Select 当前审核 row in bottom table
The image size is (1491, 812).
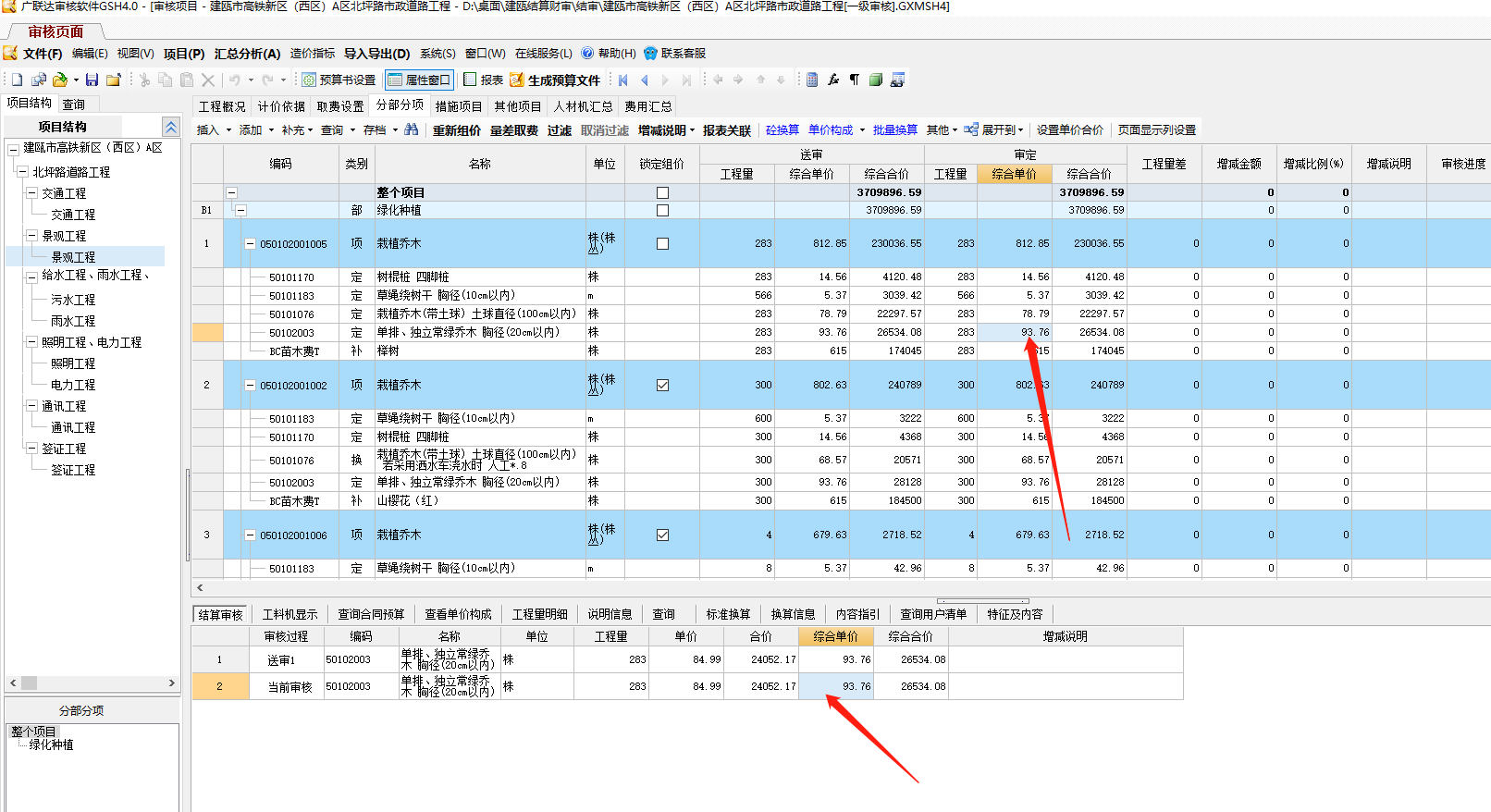[x=687, y=686]
